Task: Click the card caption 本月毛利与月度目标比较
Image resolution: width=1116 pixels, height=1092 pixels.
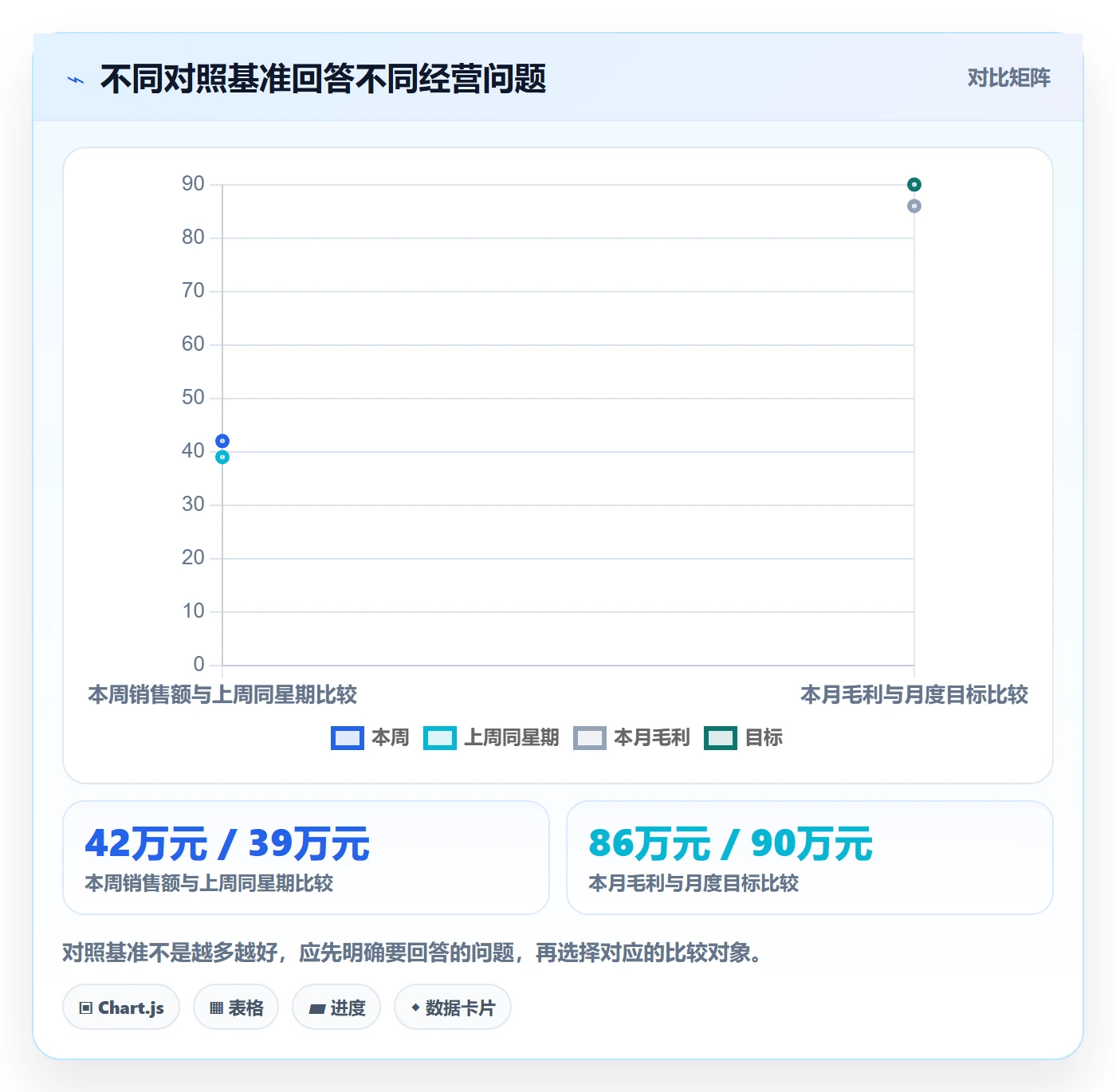Action: tap(694, 883)
